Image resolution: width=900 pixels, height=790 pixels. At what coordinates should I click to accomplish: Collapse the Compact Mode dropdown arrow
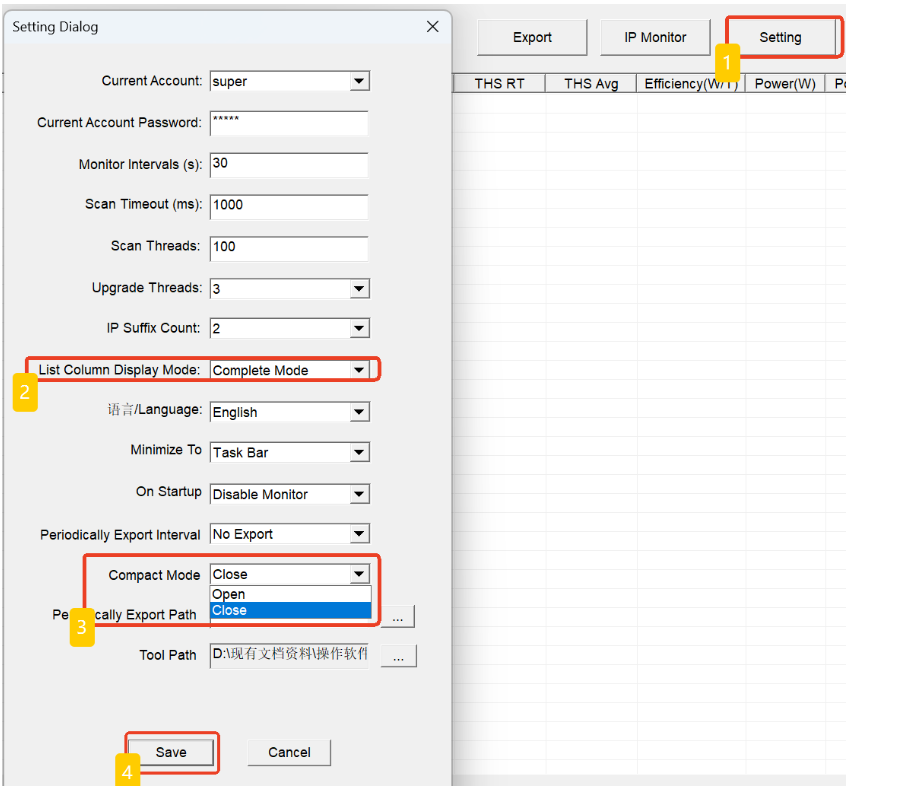(359, 574)
